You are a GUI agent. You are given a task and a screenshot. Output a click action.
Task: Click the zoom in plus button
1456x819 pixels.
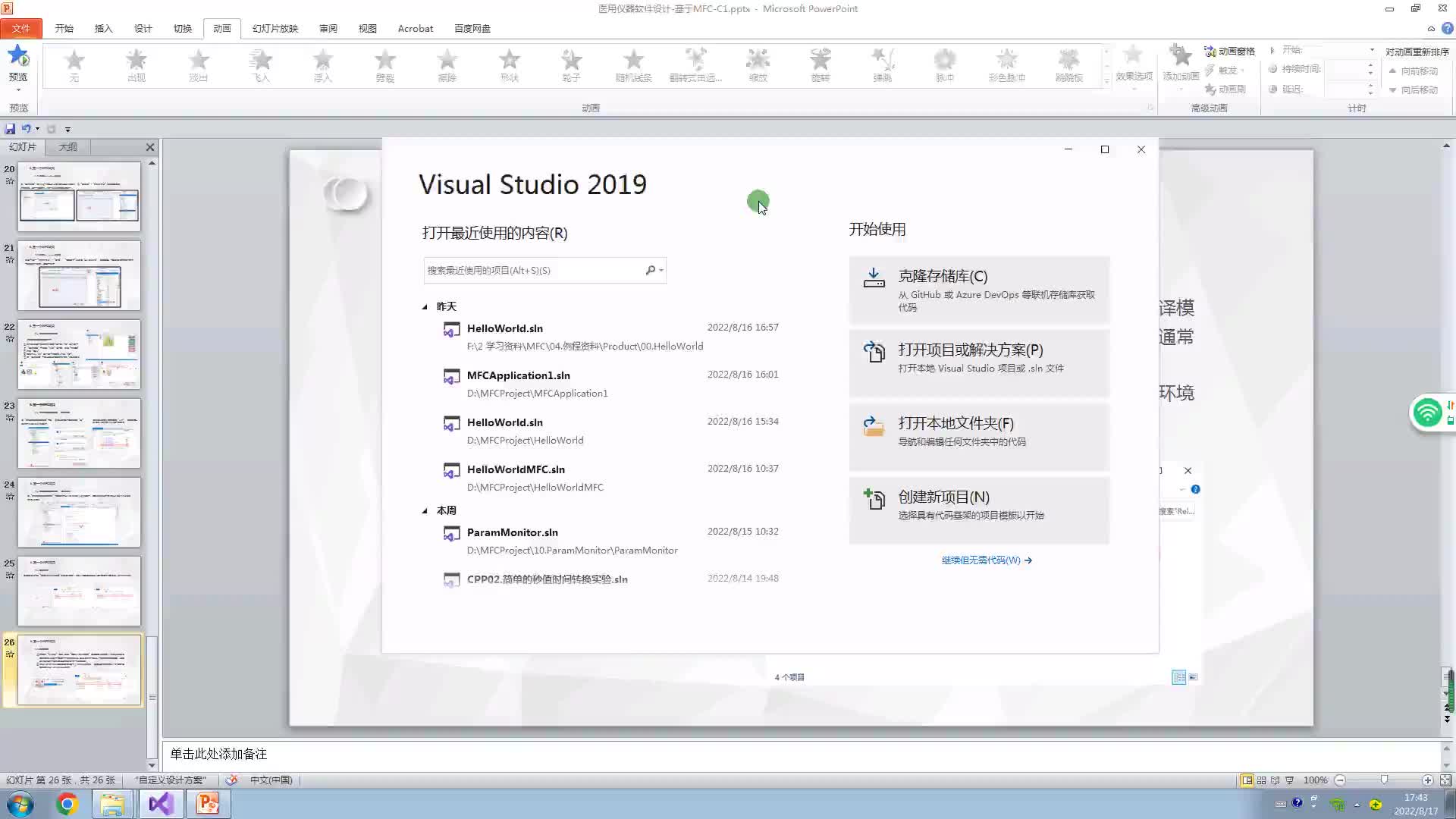click(x=1427, y=780)
